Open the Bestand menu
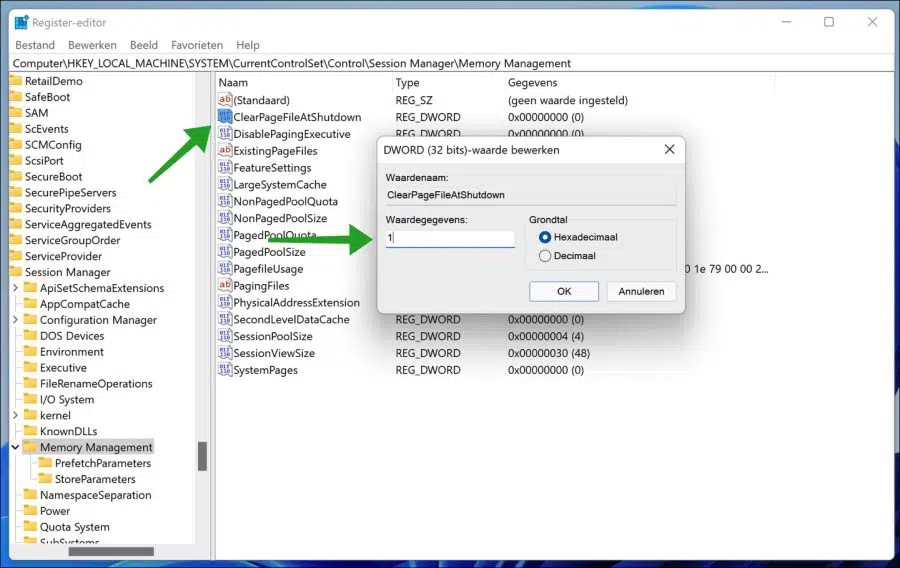This screenshot has height=568, width=900. coord(35,45)
